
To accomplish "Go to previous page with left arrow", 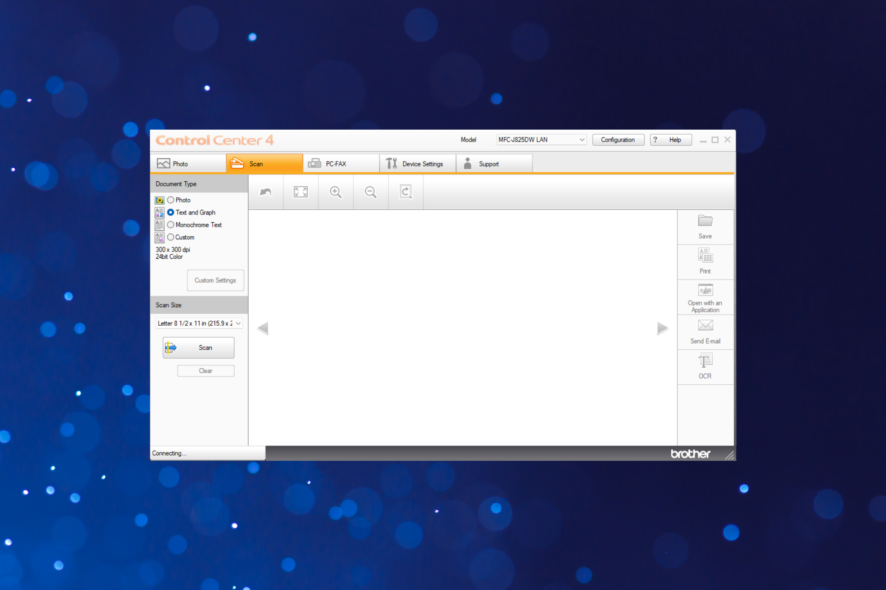I will click(x=263, y=328).
